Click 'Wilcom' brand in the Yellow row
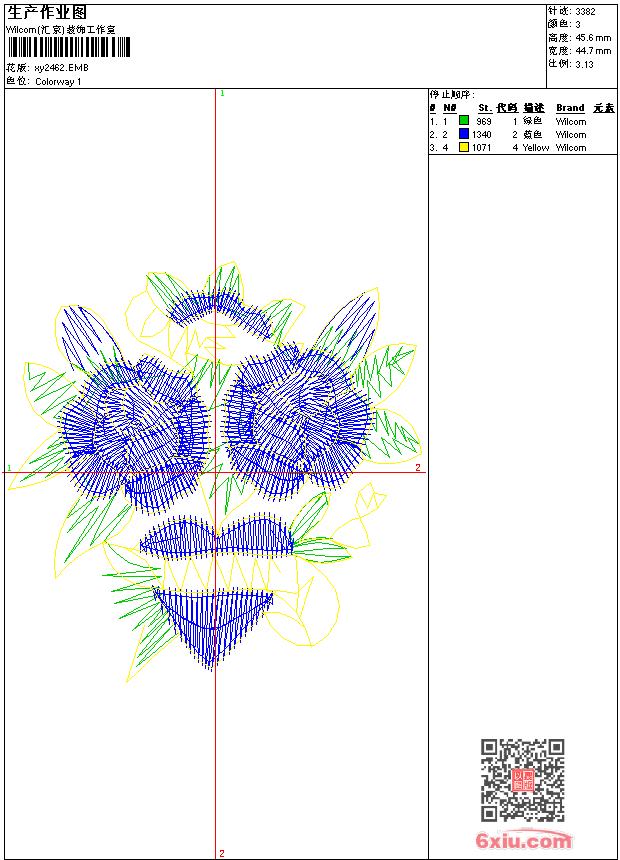The width and height of the screenshot is (620, 860). click(x=571, y=148)
